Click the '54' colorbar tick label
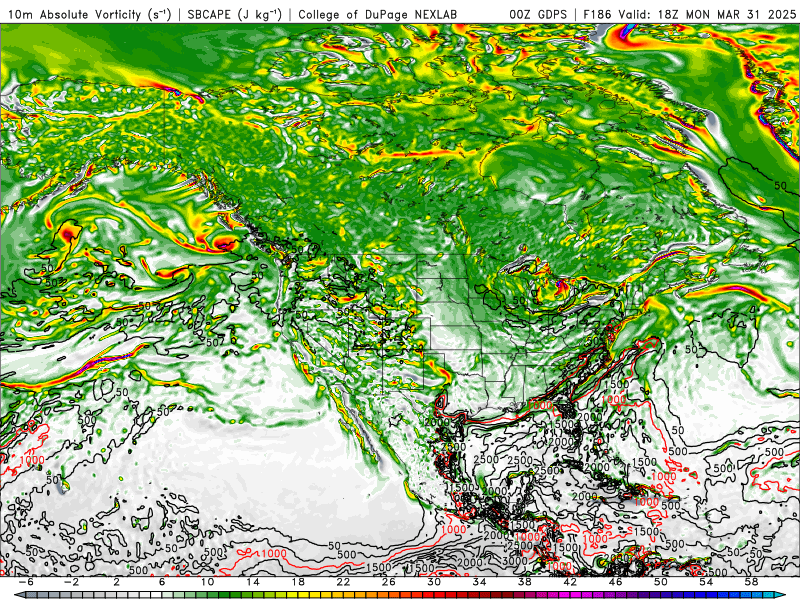This screenshot has height=600, width=800. (706, 582)
